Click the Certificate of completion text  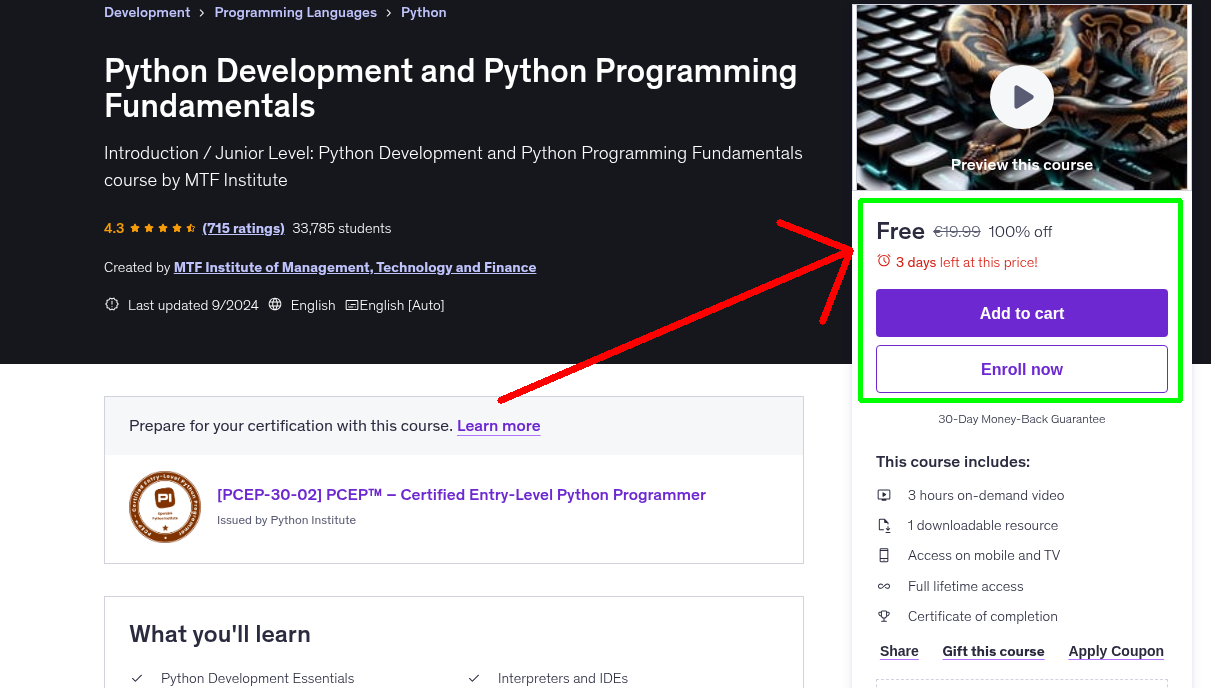tap(983, 616)
